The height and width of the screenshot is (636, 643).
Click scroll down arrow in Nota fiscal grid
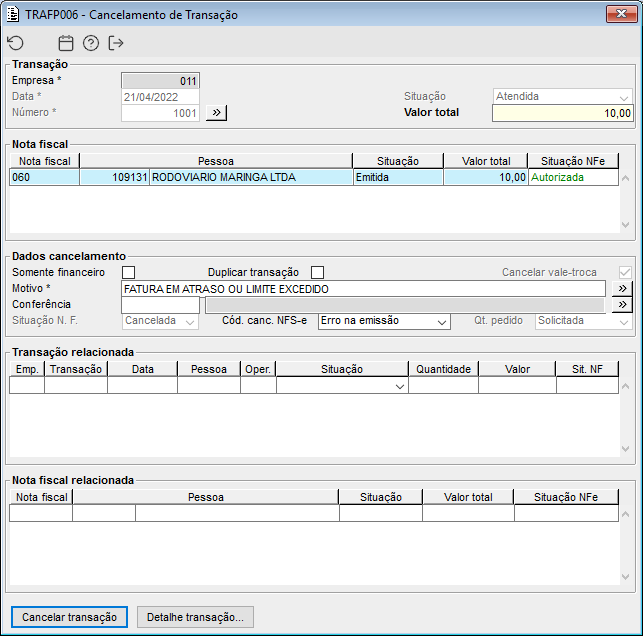click(x=625, y=225)
